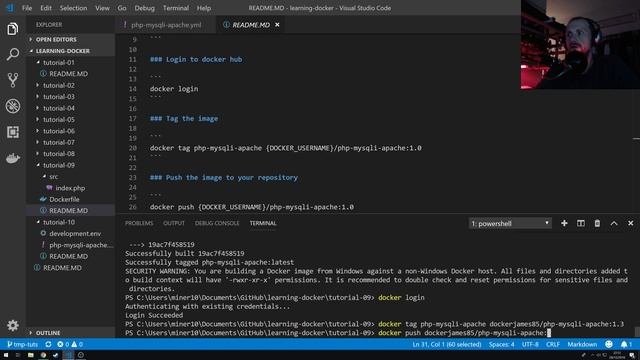Screen dimensions: 640x360
Task: Click the sync changes icon in status bar
Action: [x=48, y=344]
